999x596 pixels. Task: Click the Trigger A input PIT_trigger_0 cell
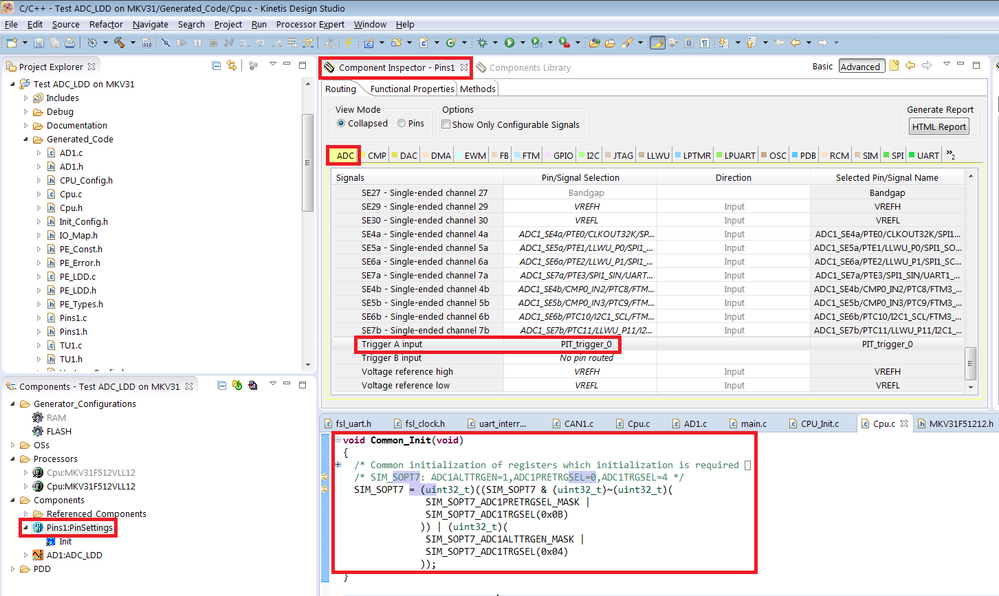pos(586,344)
